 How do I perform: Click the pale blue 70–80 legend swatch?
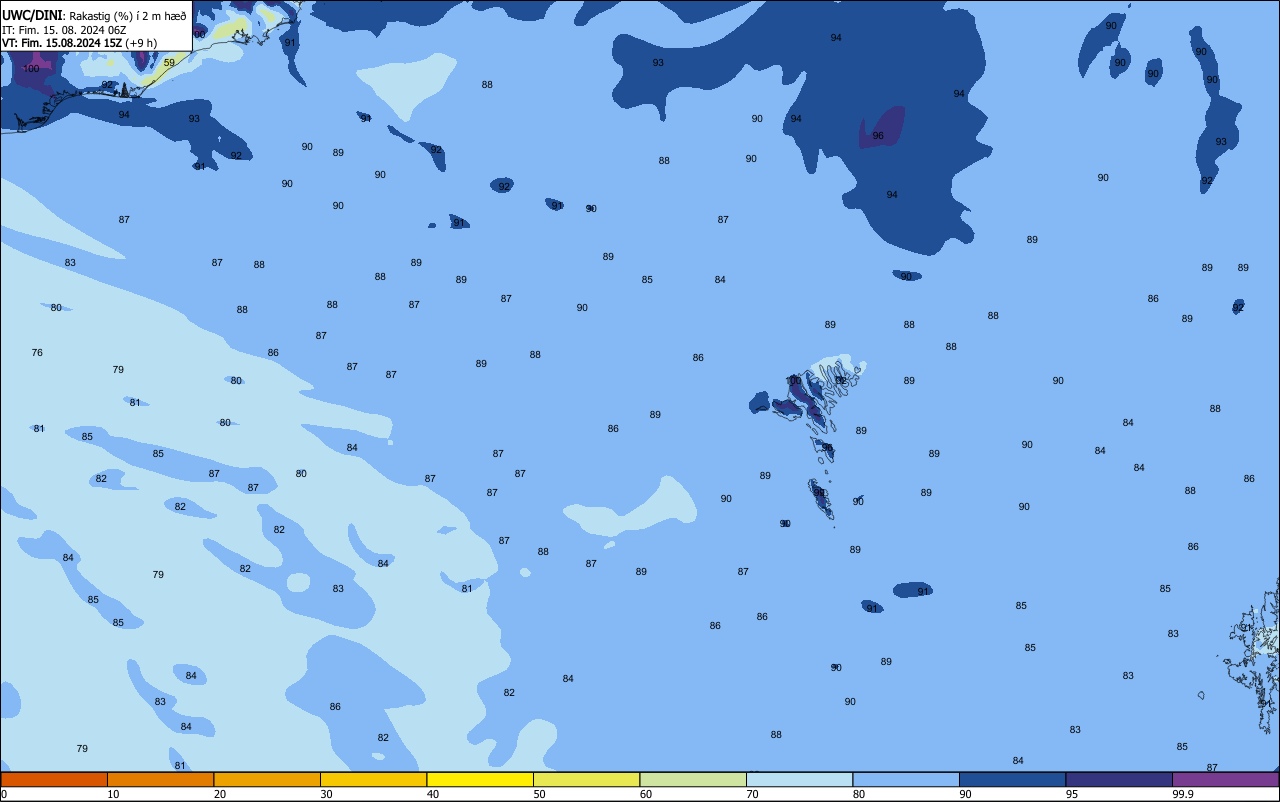coord(799,779)
